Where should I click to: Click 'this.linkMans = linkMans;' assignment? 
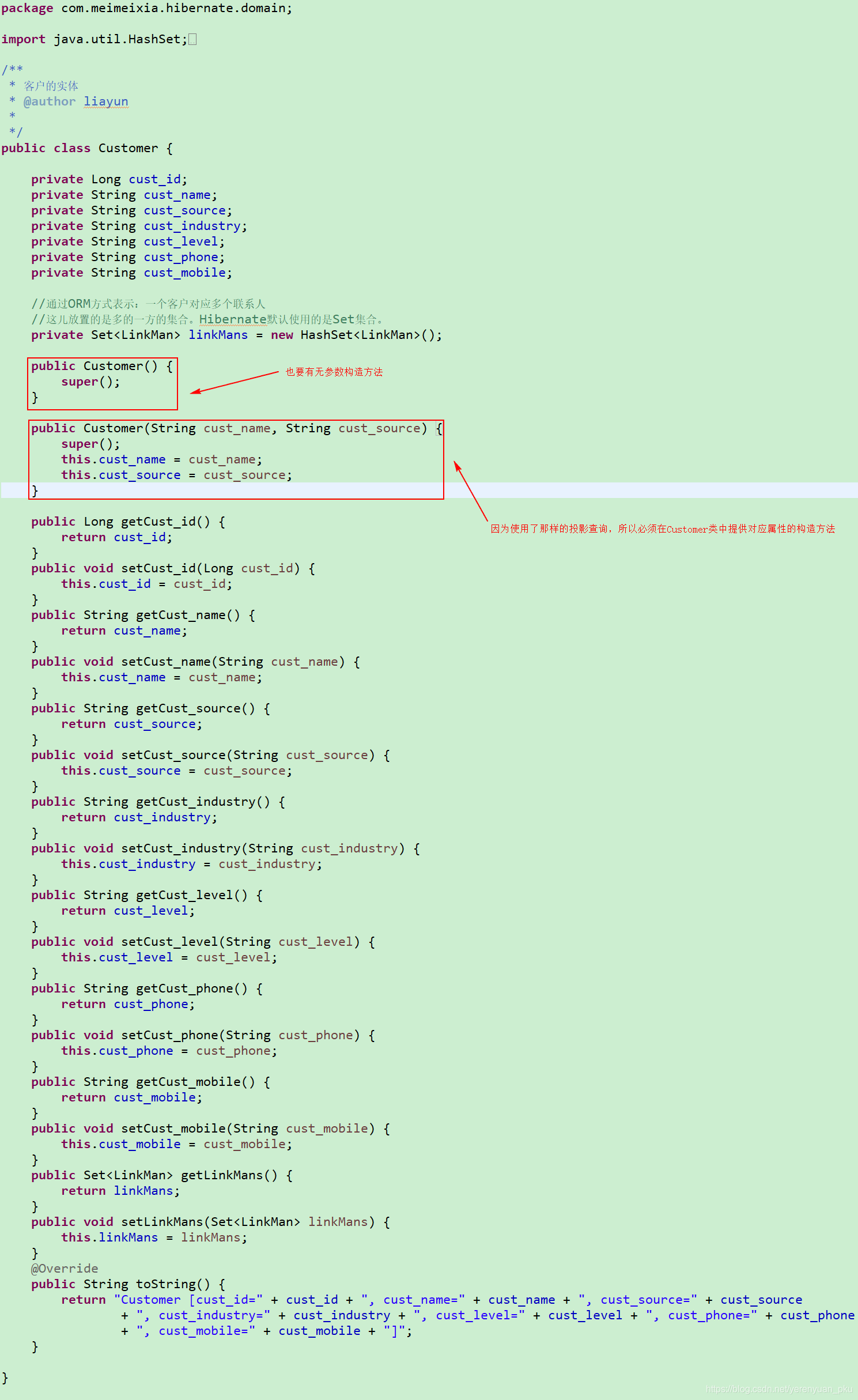[x=154, y=1237]
